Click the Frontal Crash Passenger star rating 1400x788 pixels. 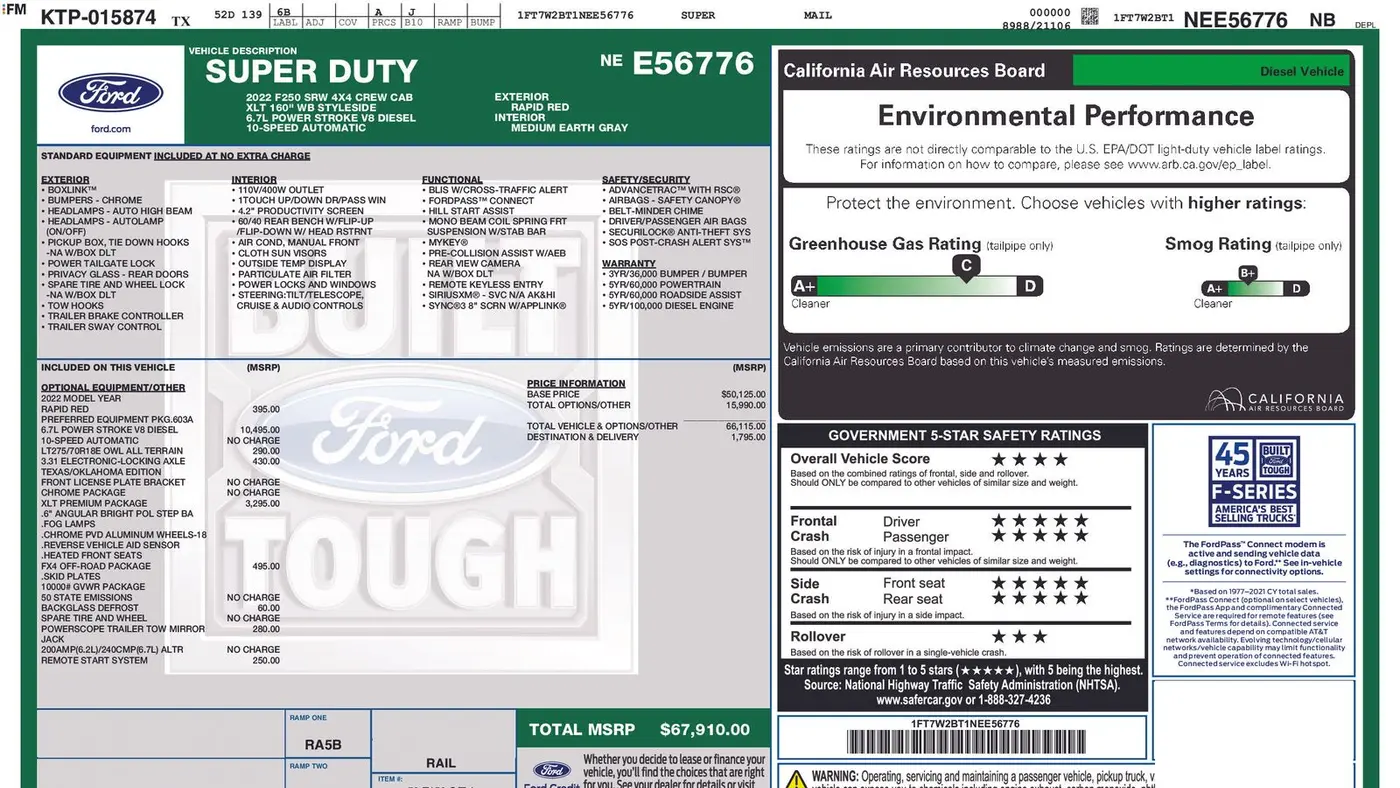(x=1039, y=536)
